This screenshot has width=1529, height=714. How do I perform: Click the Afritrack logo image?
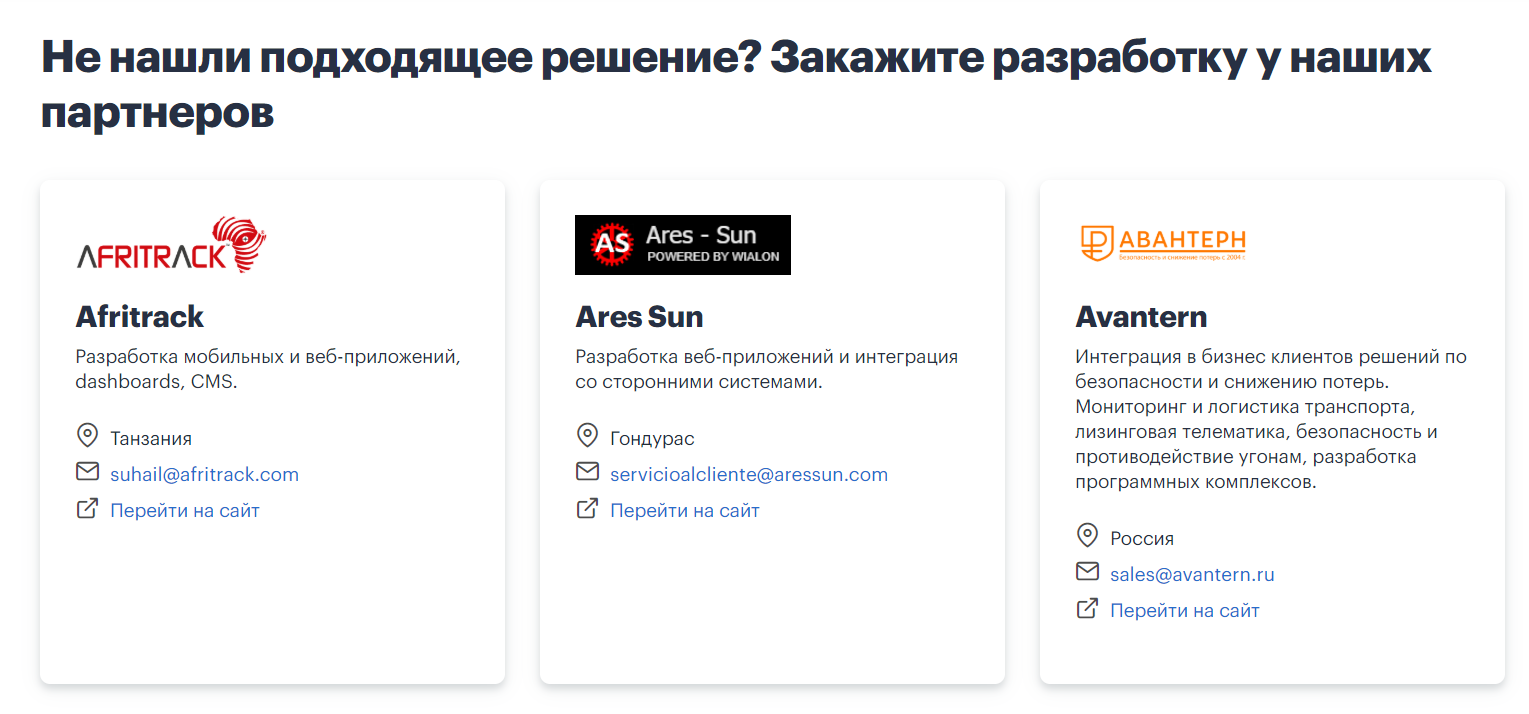(171, 245)
